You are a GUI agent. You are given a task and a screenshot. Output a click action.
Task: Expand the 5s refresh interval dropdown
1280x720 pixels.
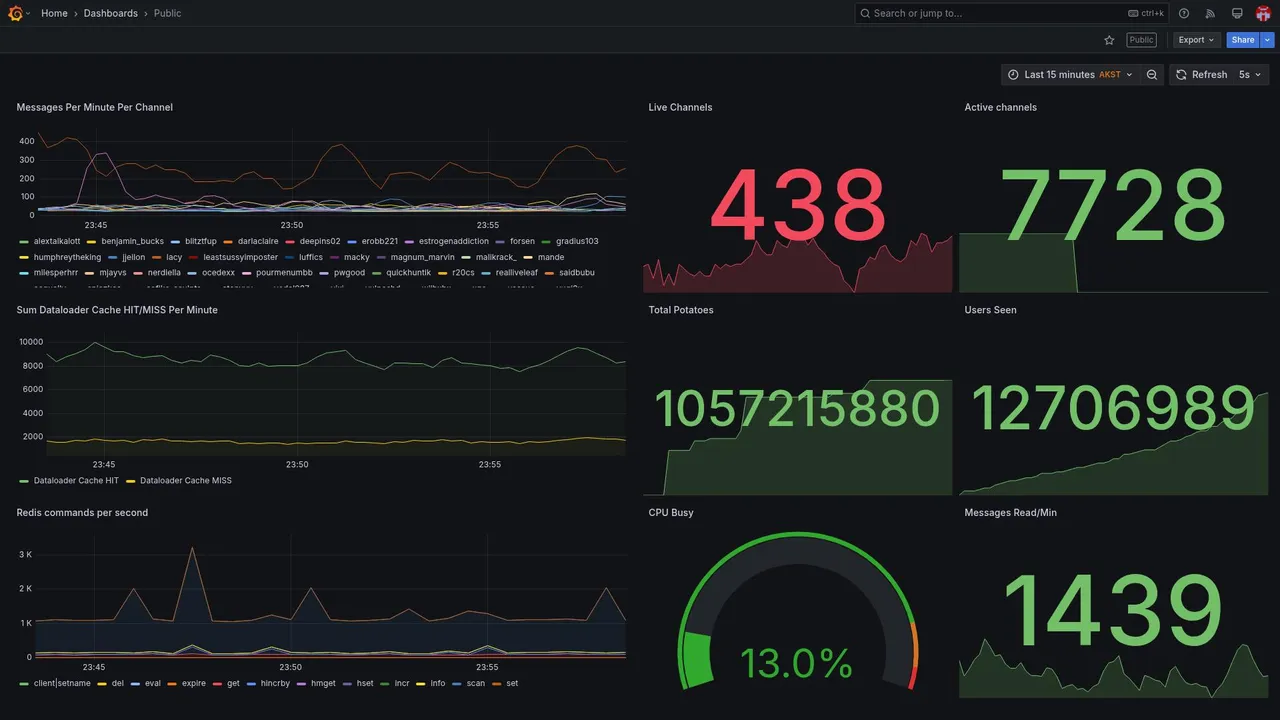(1251, 75)
